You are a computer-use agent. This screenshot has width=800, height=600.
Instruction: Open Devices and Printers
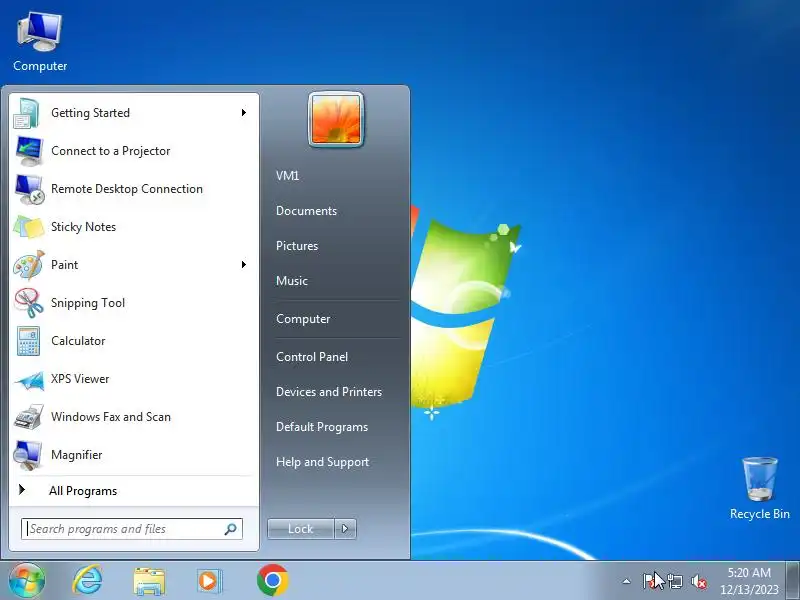coord(329,392)
